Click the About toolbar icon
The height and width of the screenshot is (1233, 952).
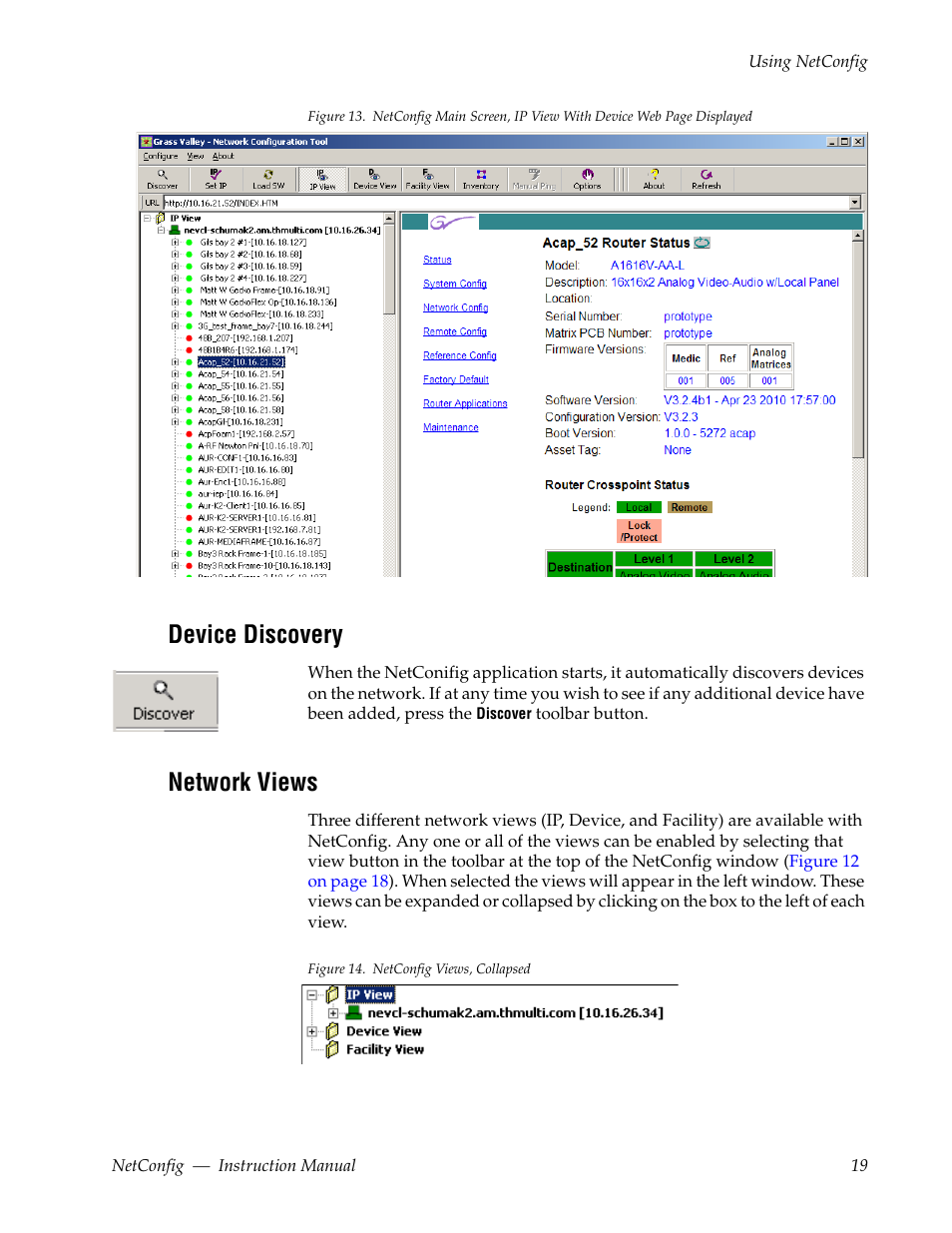point(654,179)
